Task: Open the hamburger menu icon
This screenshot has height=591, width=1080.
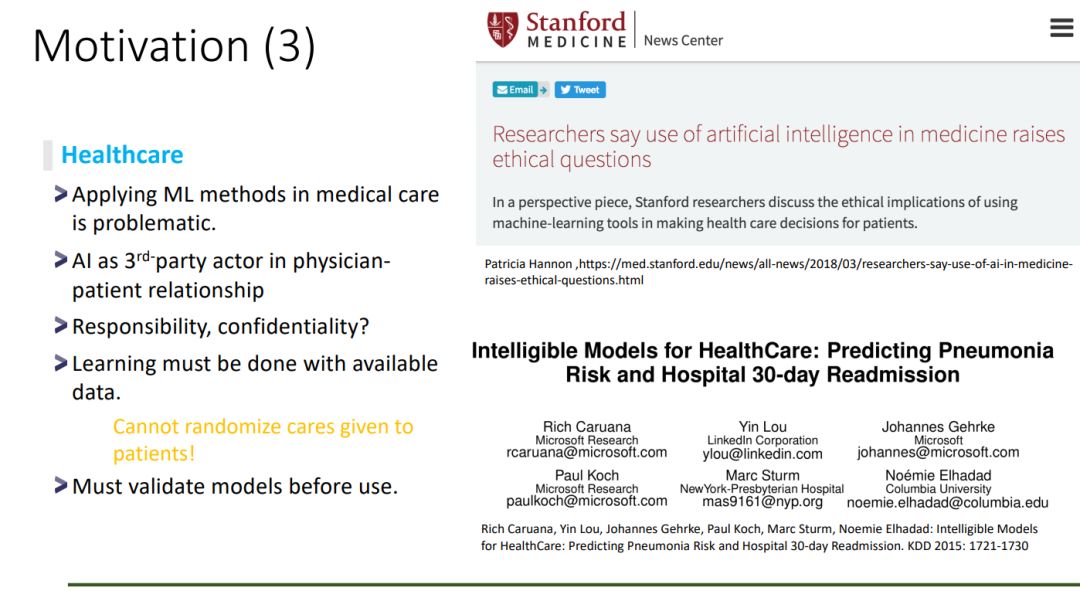Action: pos(1061,28)
